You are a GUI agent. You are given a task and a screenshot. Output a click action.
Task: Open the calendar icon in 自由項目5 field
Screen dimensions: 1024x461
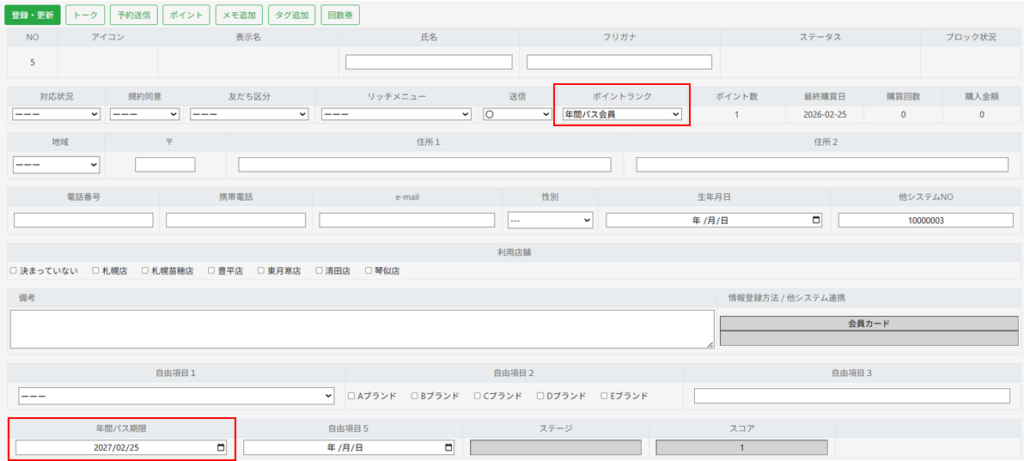pos(448,447)
